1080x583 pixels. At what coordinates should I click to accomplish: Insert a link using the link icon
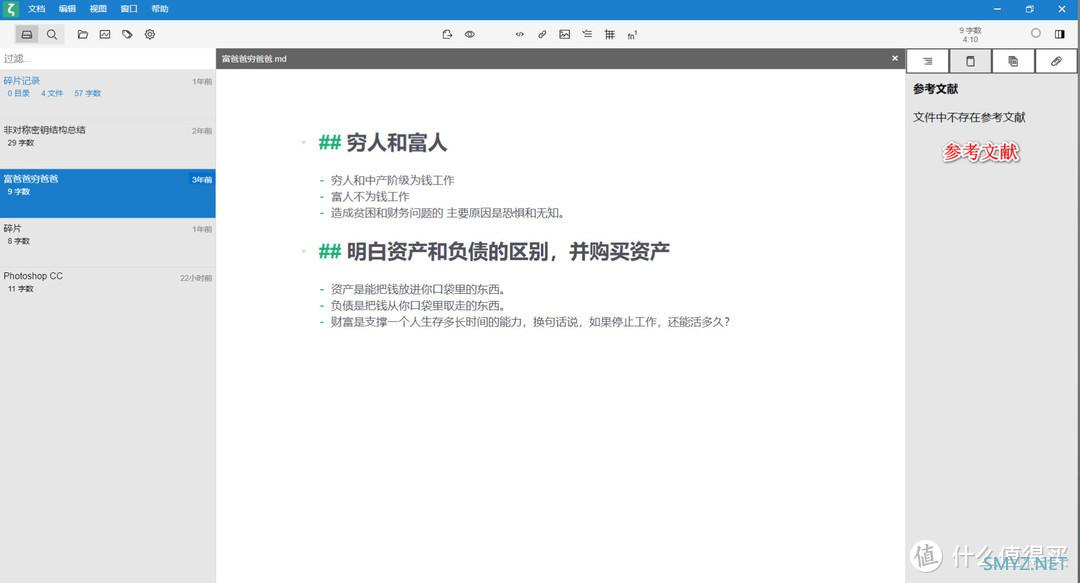point(542,34)
